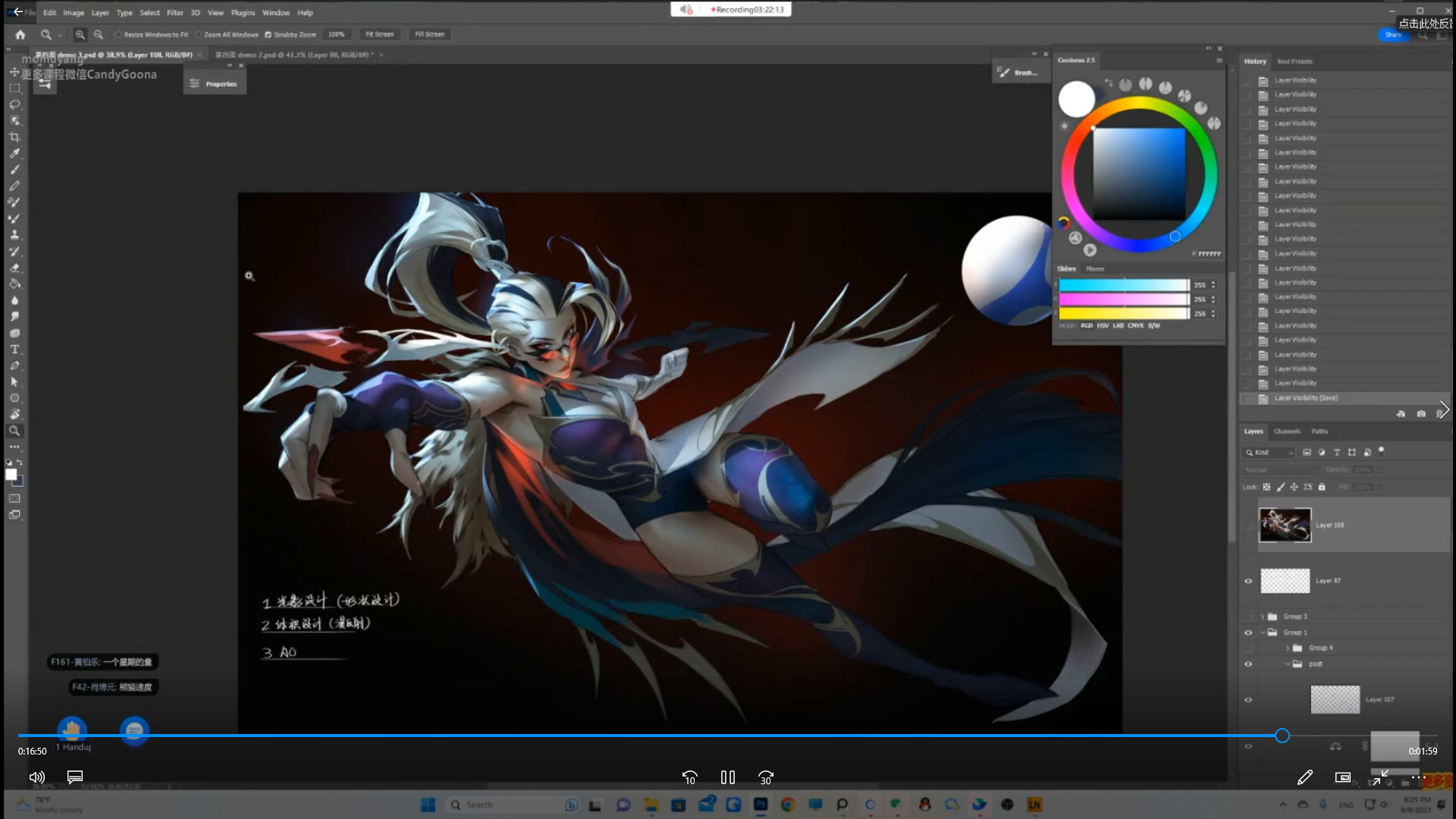Click the video fullscreen-exit arrows icon

[x=1380, y=777]
